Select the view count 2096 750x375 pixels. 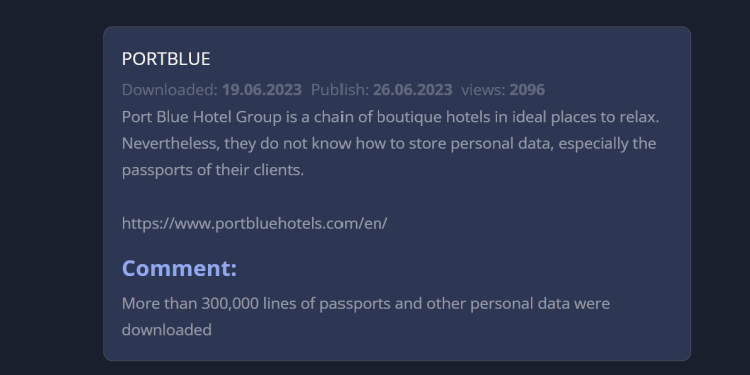coord(527,89)
